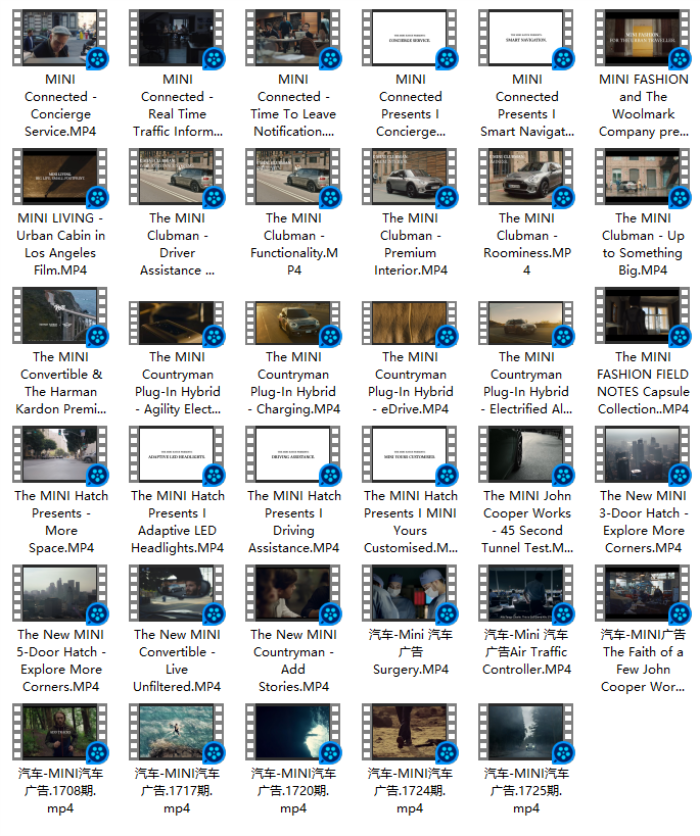Screen dimensions: 700x836
Task: Select MINI Clubman Functionality.MP4 video icon
Action: (293, 177)
